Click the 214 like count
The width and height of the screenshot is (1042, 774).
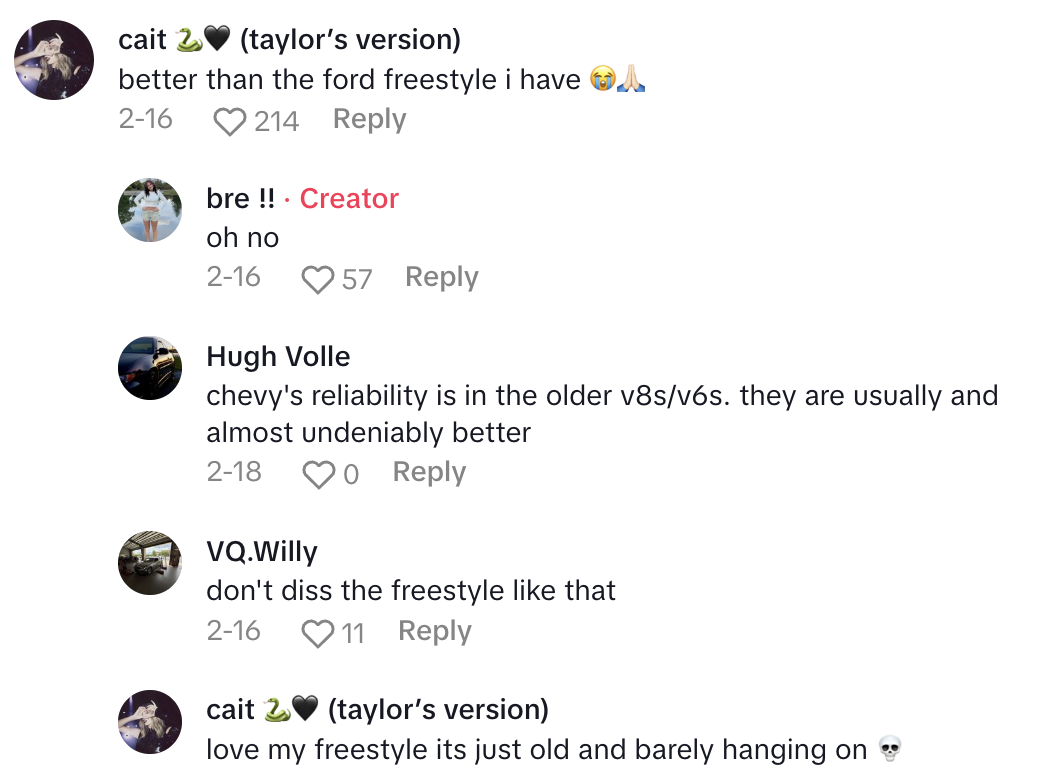click(276, 122)
